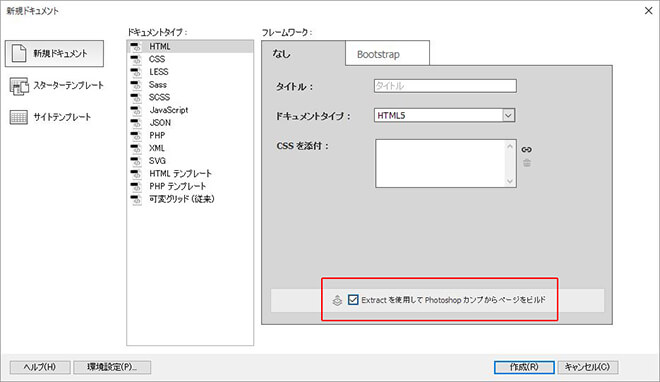Image resolution: width=660 pixels, height=382 pixels.
Task: Select LESS in the document type list
Action: 190,72
